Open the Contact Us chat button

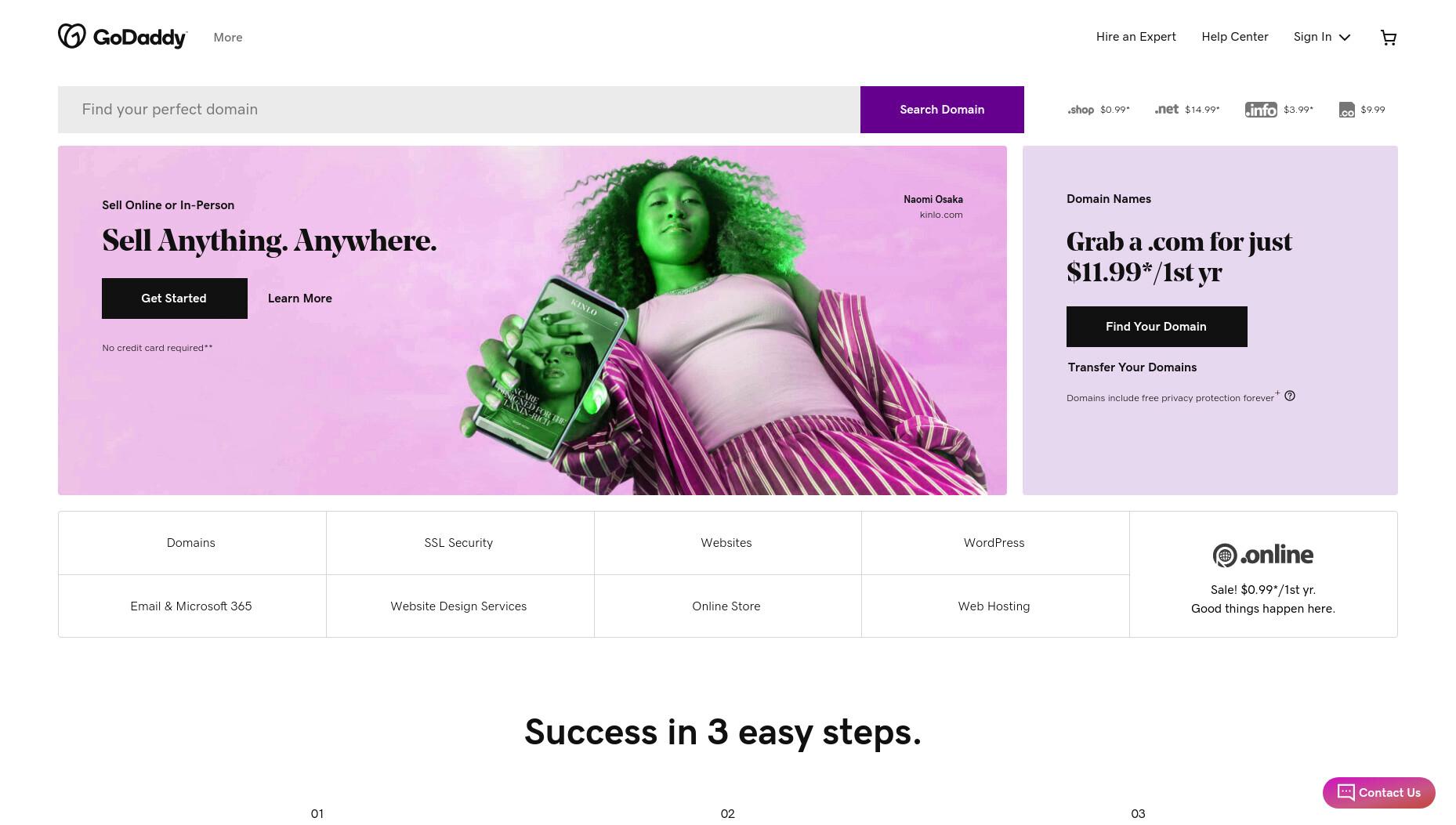pos(1378,792)
